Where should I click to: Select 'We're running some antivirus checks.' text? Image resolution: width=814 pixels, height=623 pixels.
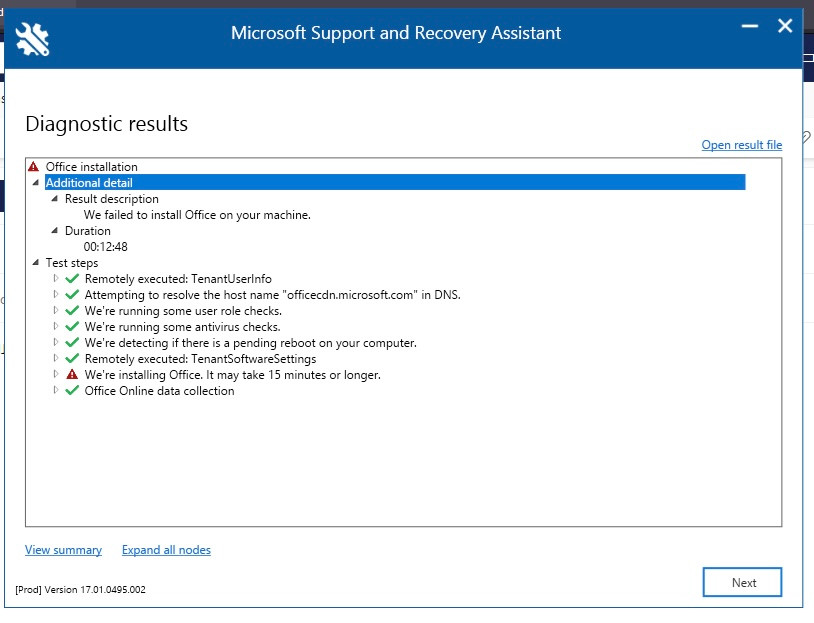[183, 327]
